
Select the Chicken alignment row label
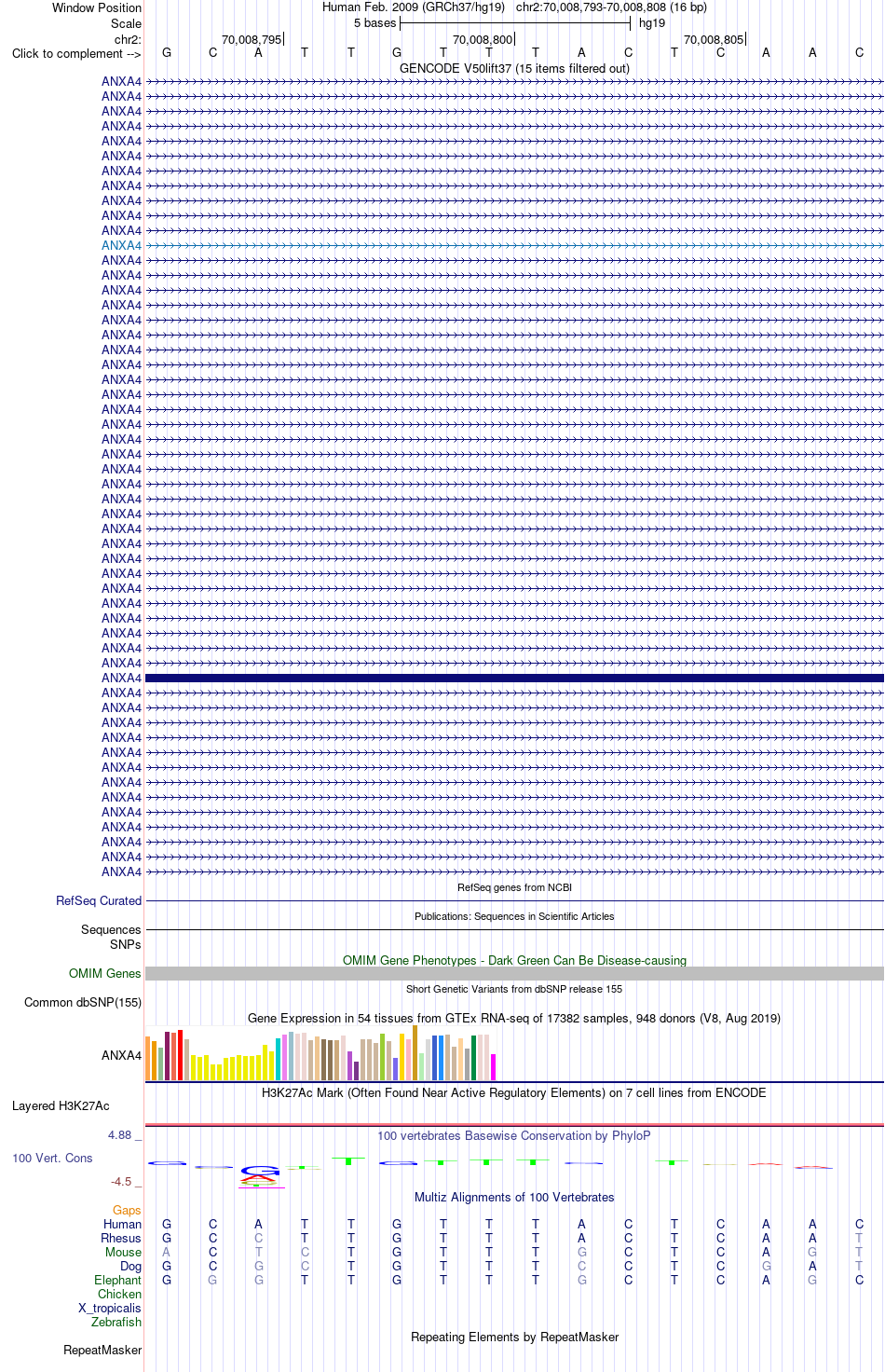point(119,1294)
